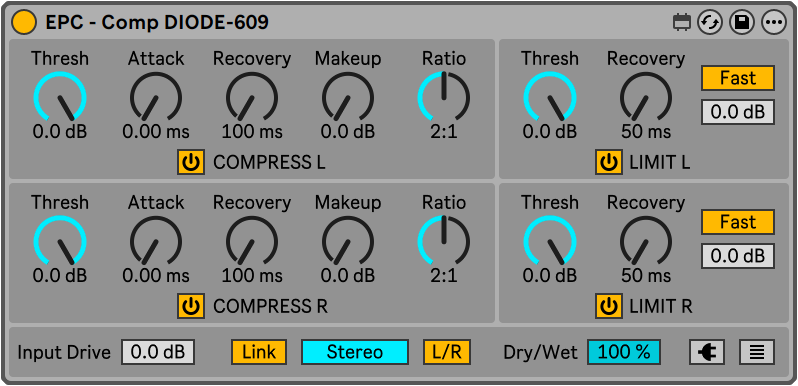Click the Dry/Wet label

540,352
